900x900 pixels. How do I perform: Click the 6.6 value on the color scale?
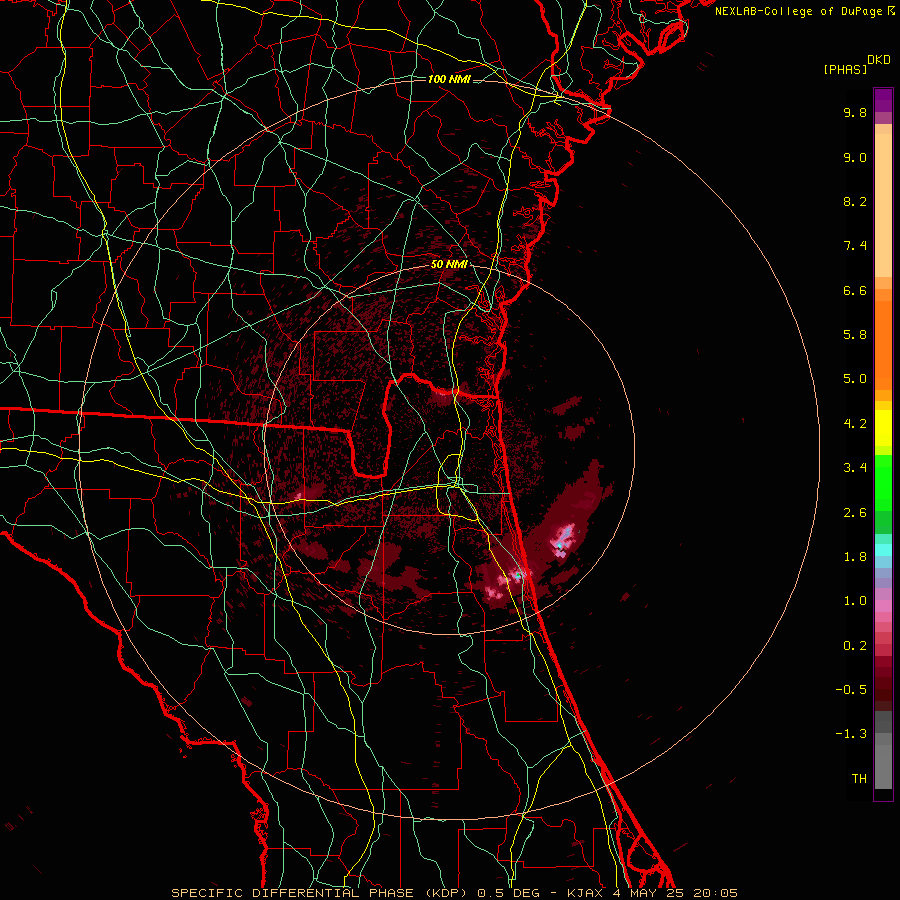(855, 290)
